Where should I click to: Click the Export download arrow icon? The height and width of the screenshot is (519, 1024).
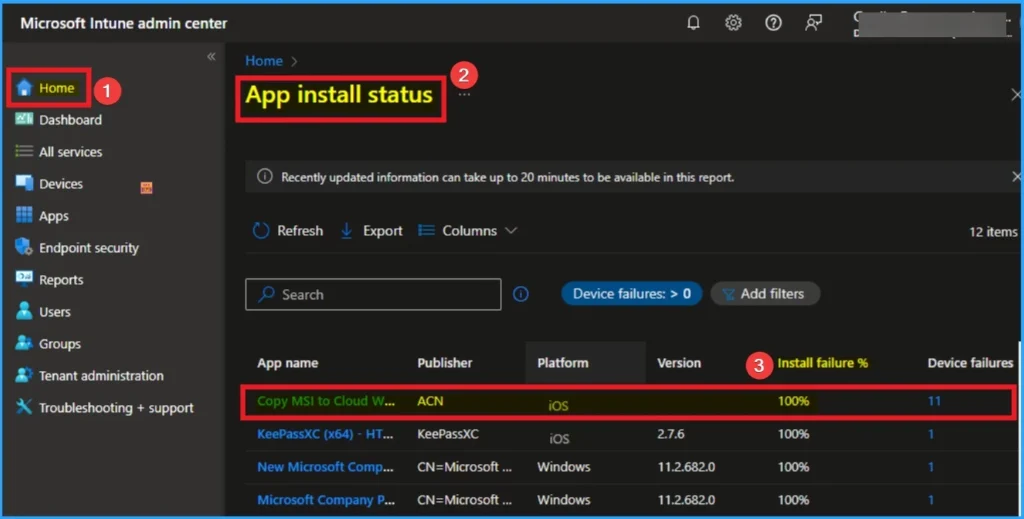click(347, 230)
